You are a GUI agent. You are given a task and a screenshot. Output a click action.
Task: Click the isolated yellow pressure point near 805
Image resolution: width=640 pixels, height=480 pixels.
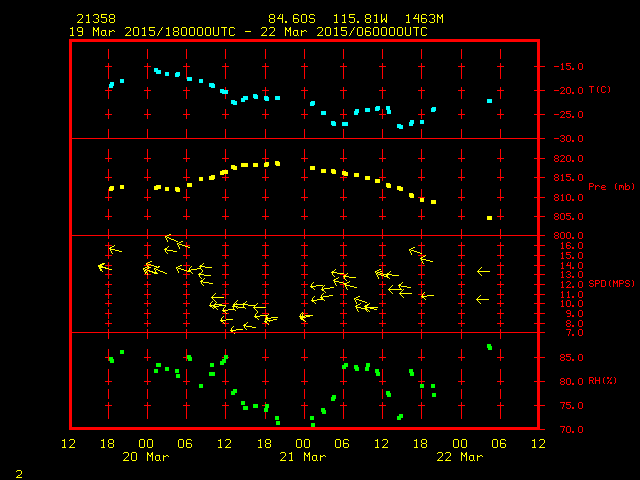point(489,218)
